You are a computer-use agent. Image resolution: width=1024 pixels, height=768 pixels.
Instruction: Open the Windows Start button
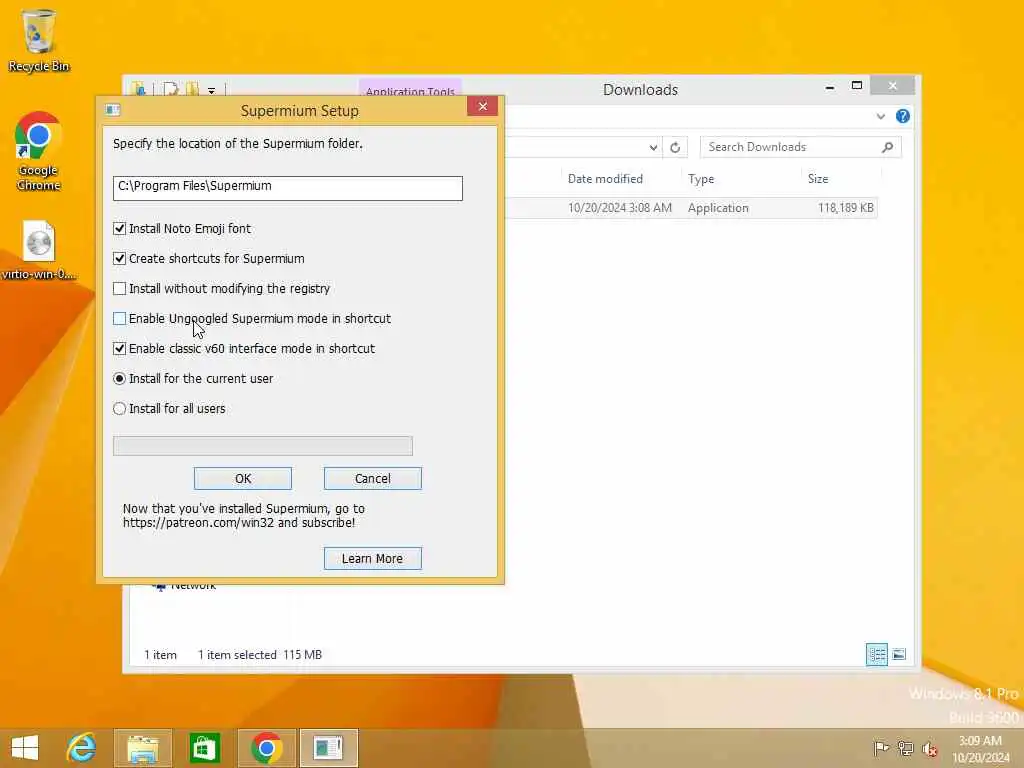pos(25,748)
